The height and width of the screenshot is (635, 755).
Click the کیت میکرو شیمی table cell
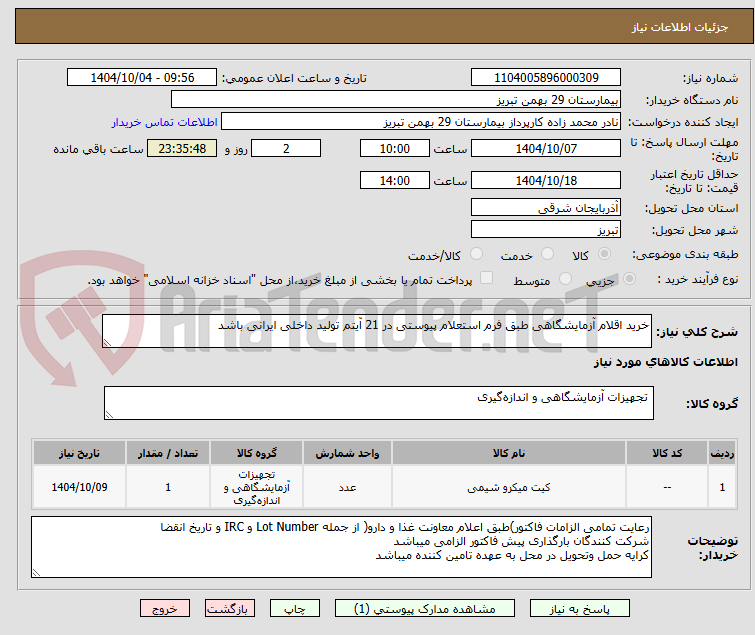(x=509, y=487)
